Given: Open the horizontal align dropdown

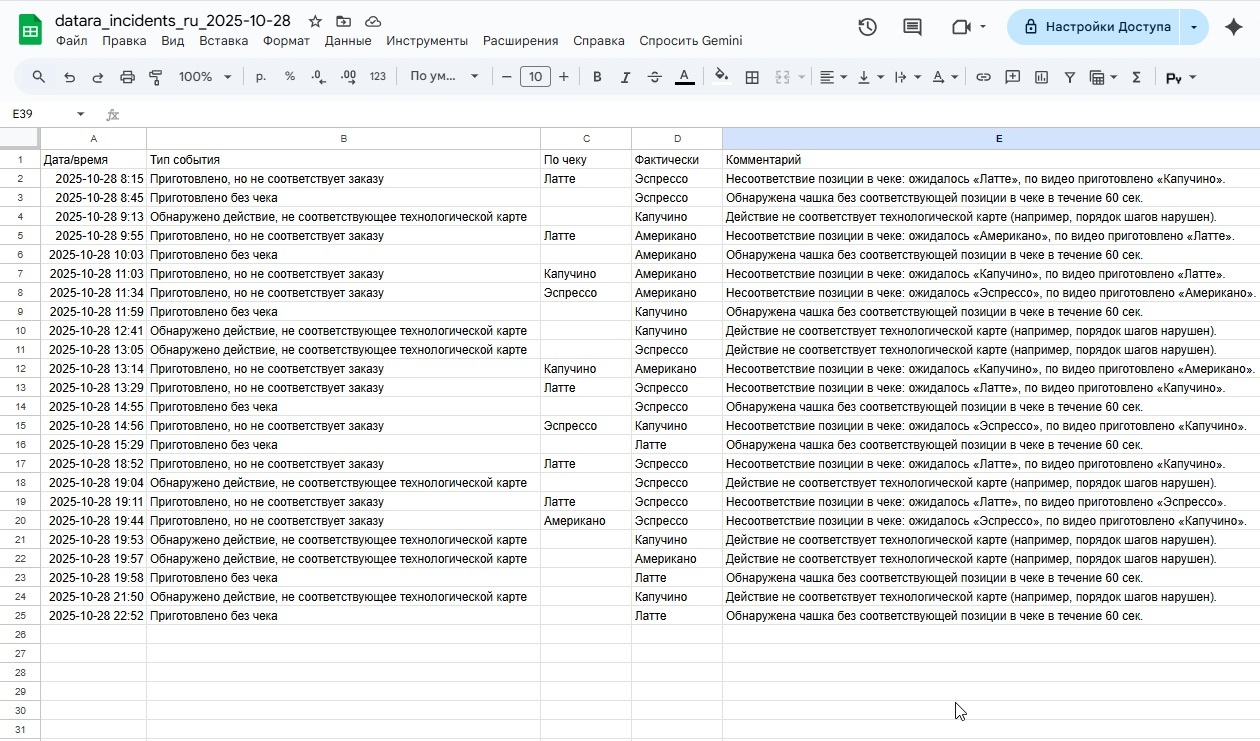Looking at the screenshot, I should click(833, 77).
